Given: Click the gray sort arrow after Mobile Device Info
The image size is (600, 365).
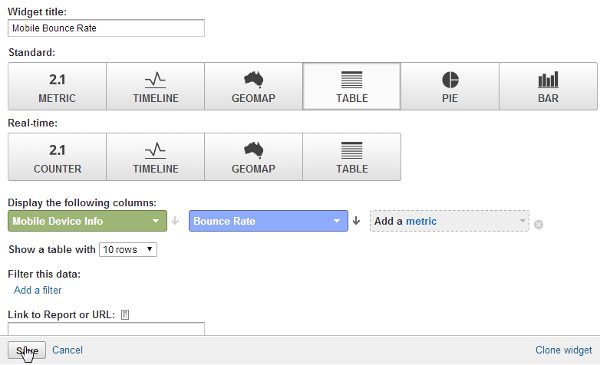Looking at the screenshot, I should point(175,221).
